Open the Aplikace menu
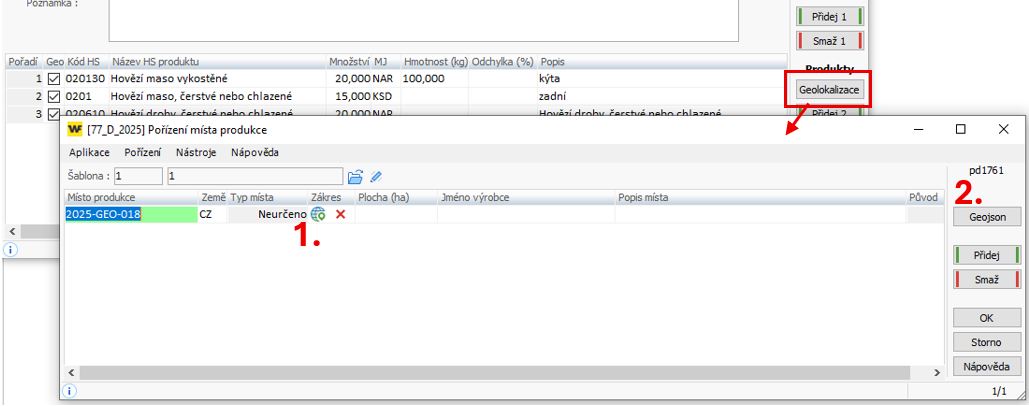 [x=90, y=152]
